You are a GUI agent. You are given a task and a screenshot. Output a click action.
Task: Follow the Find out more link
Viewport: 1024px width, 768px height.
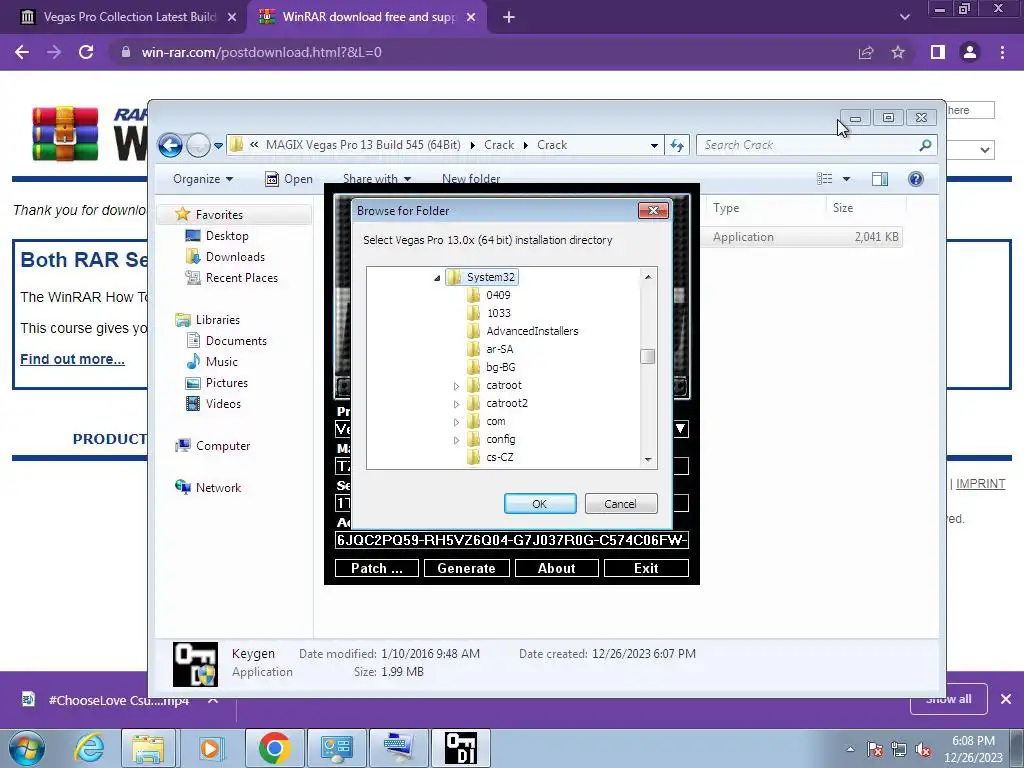point(72,359)
